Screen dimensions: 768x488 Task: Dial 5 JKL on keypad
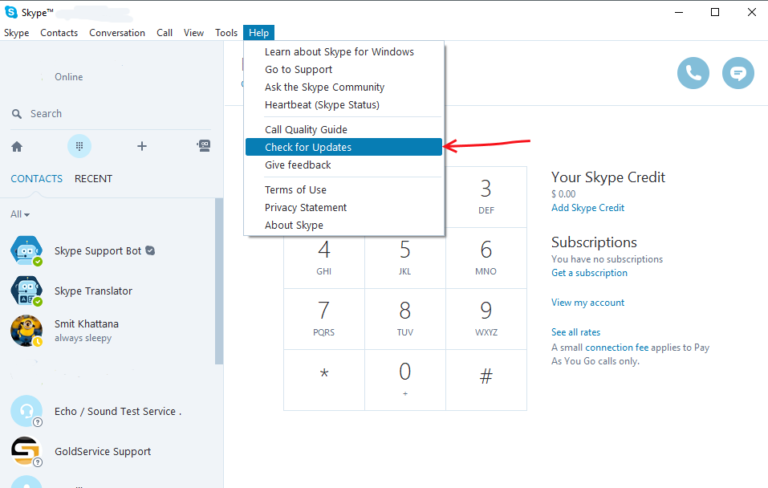coord(405,258)
